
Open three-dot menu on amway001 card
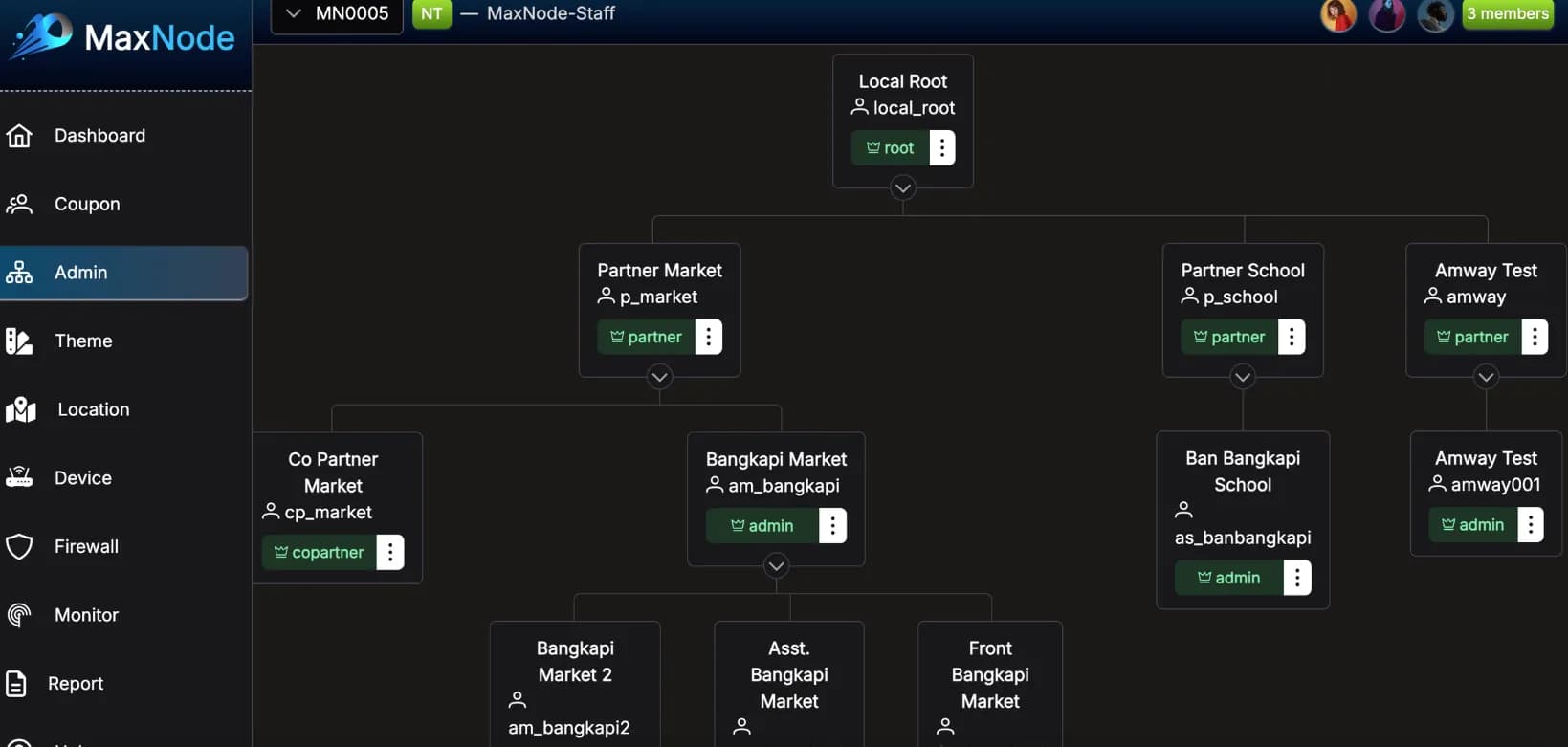[1531, 524]
